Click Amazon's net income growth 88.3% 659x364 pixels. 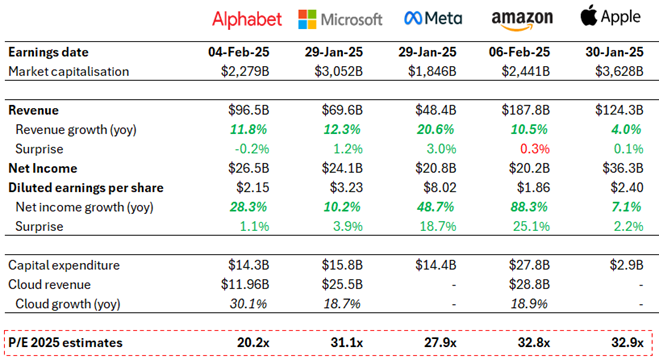click(x=529, y=207)
